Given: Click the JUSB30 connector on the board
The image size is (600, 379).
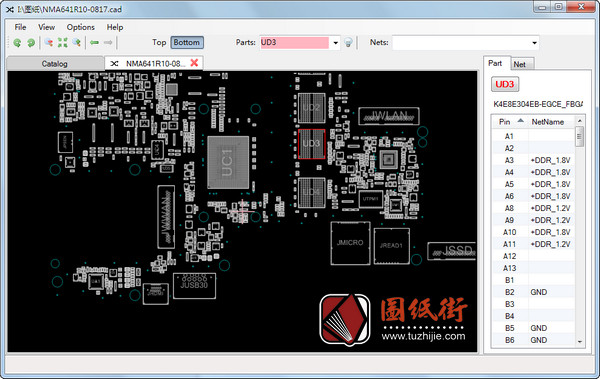Looking at the screenshot, I should click(194, 286).
